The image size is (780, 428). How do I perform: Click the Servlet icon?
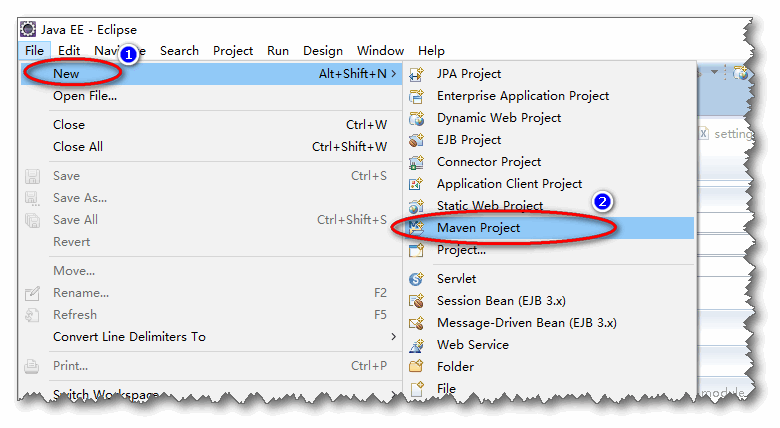[x=416, y=279]
